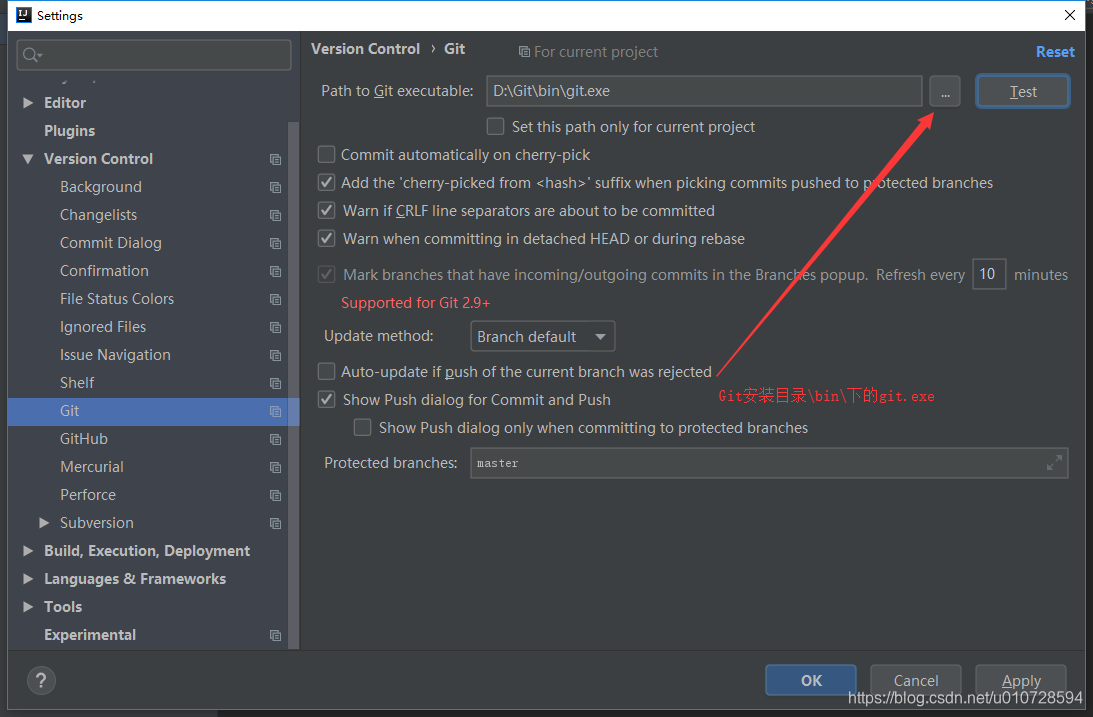This screenshot has height=717, width=1093.
Task: Enable Commit automatically on cherry-pick
Action: pyautogui.click(x=326, y=154)
